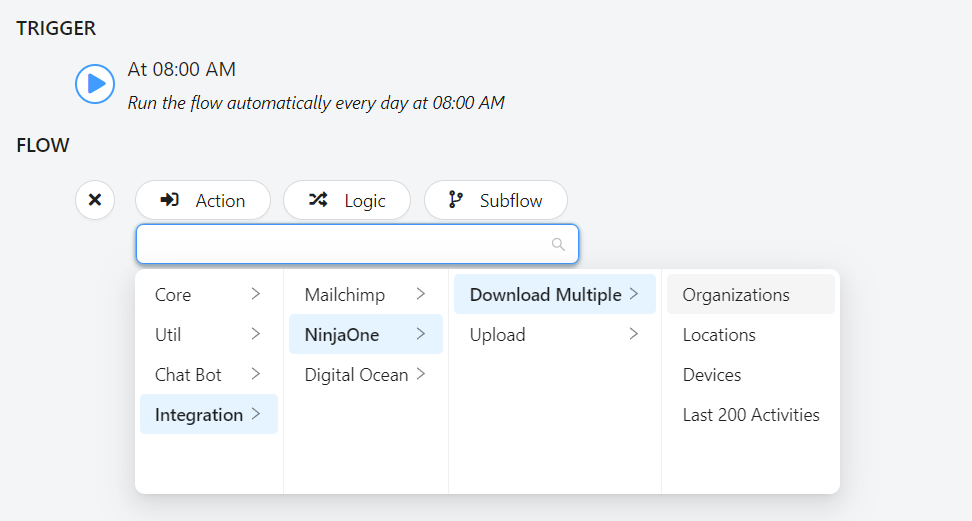Select the Integration category
Screen dimensions: 972x521
(x=209, y=414)
